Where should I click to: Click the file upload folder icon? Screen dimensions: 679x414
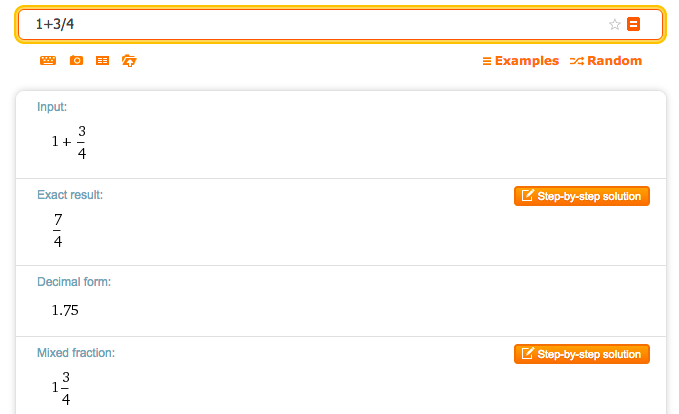pyautogui.click(x=129, y=61)
